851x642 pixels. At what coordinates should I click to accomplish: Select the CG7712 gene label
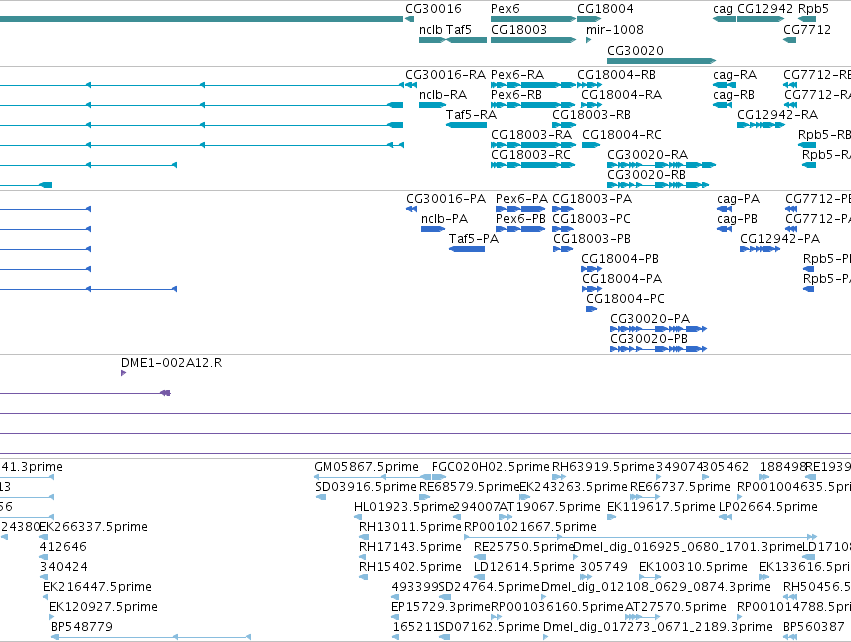coord(807,29)
